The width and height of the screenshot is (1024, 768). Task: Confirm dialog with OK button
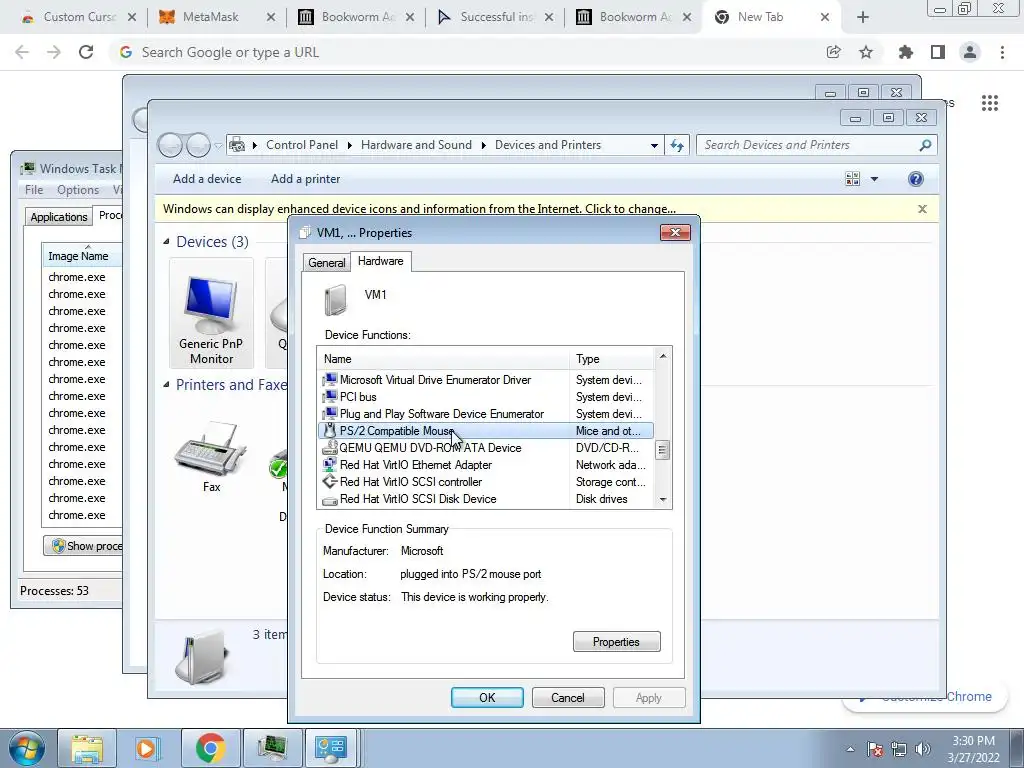[x=487, y=697]
